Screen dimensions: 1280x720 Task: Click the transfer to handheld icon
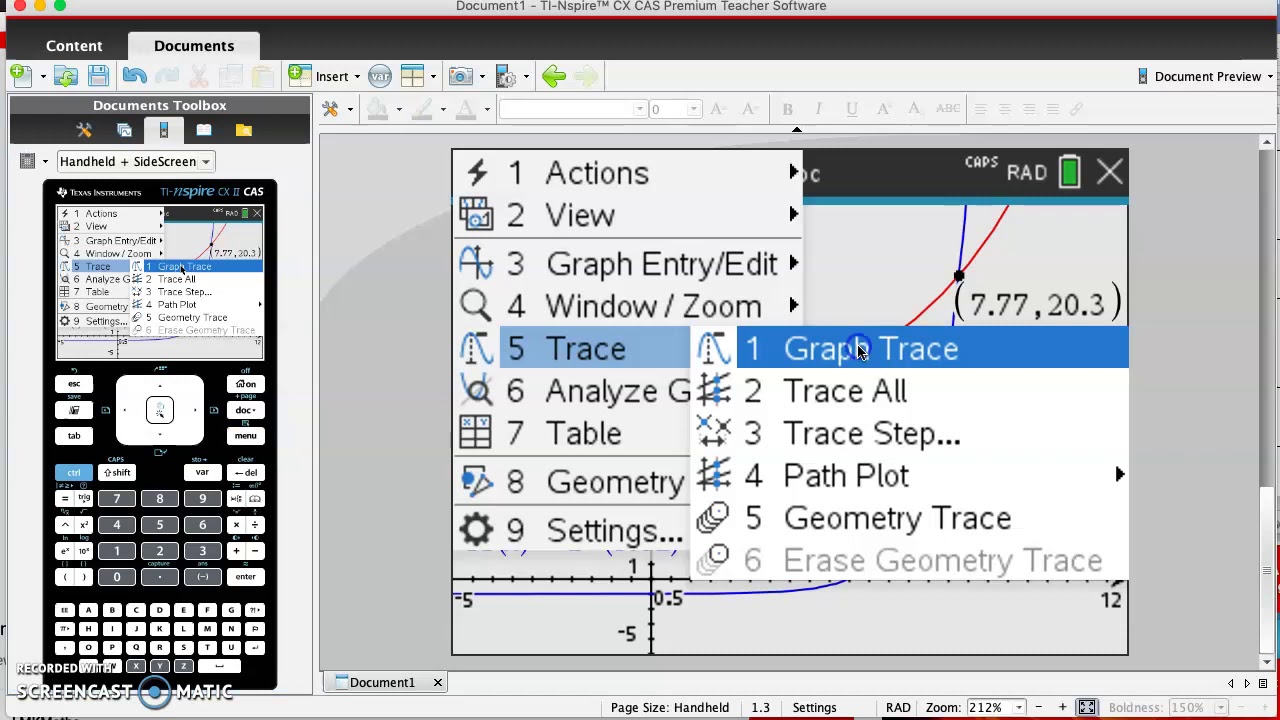506,76
